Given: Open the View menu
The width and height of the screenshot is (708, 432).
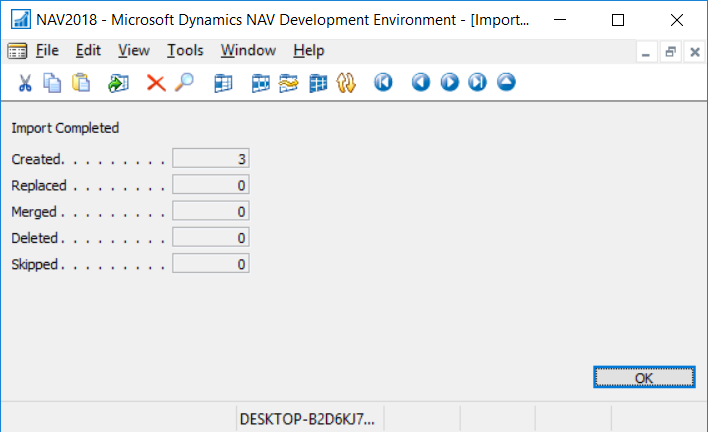Looking at the screenshot, I should tap(133, 51).
